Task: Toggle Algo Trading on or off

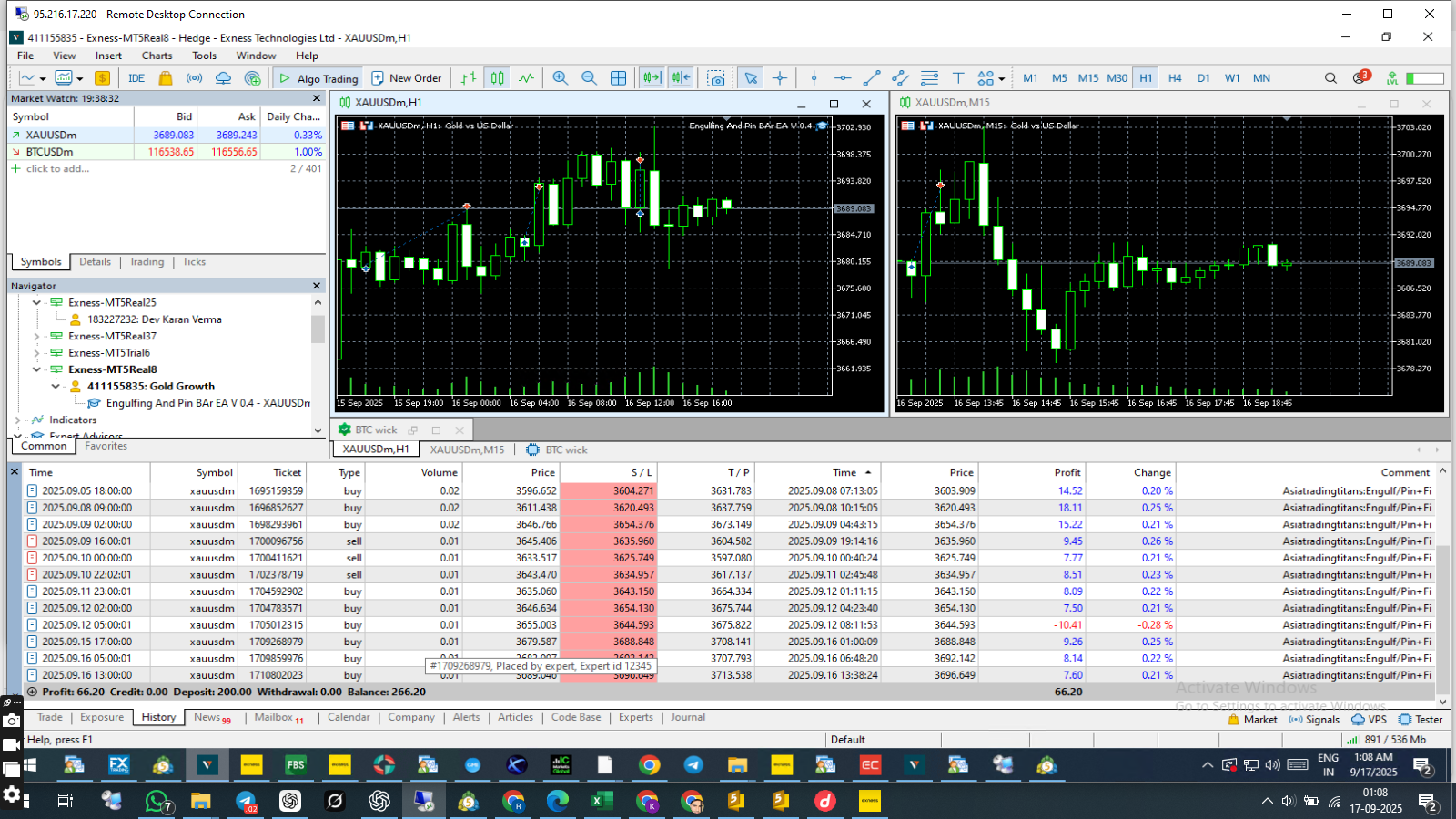Action: pos(318,78)
